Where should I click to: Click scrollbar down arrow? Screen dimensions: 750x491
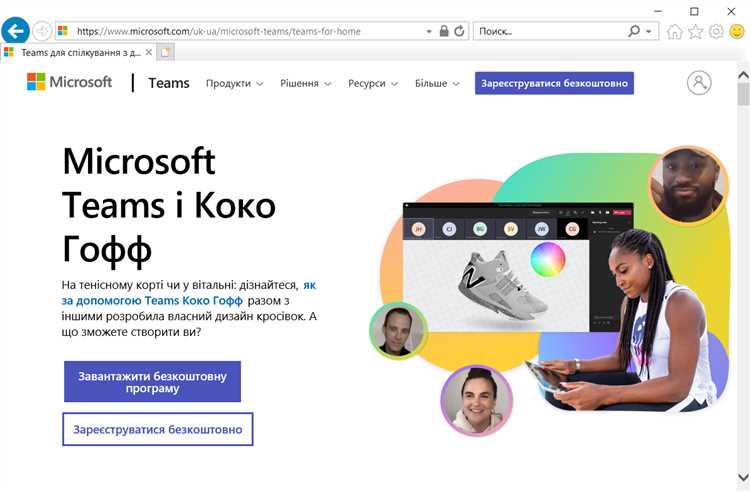(x=743, y=477)
